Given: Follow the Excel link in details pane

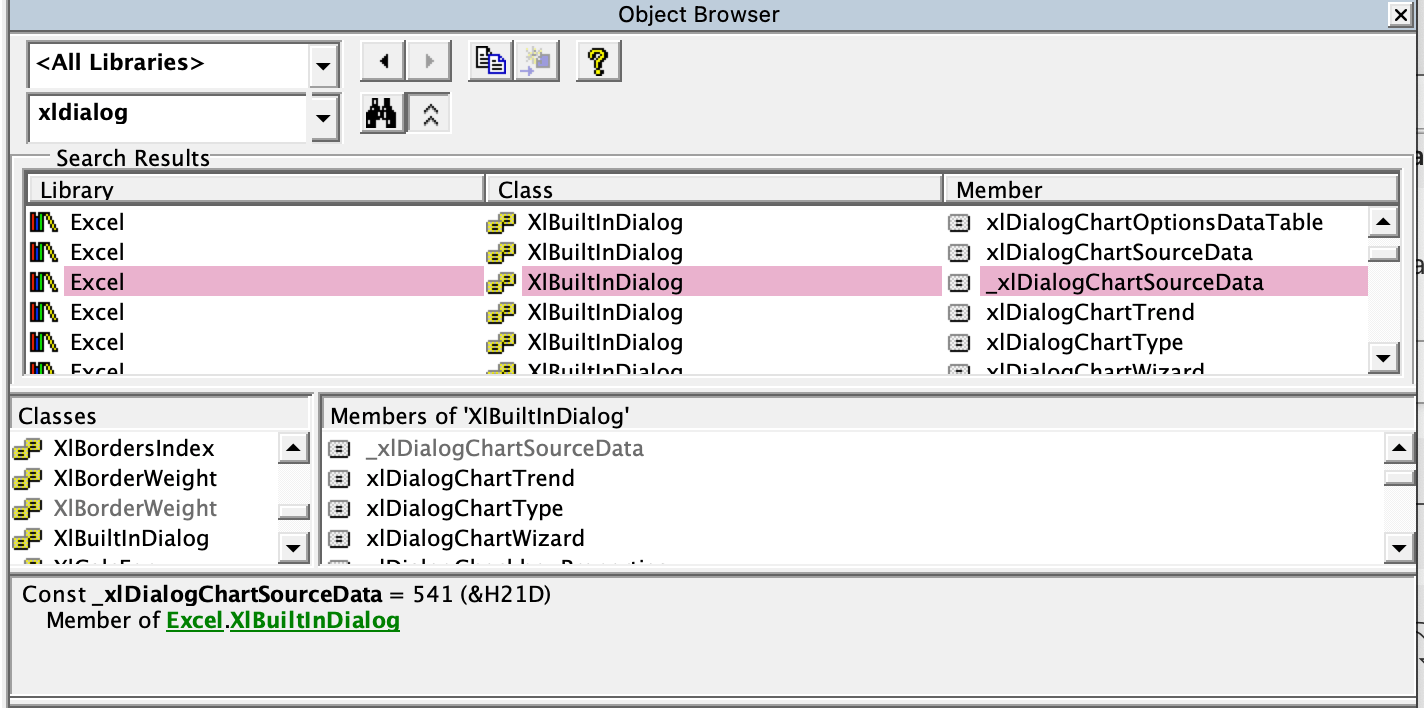Looking at the screenshot, I should click(x=195, y=620).
